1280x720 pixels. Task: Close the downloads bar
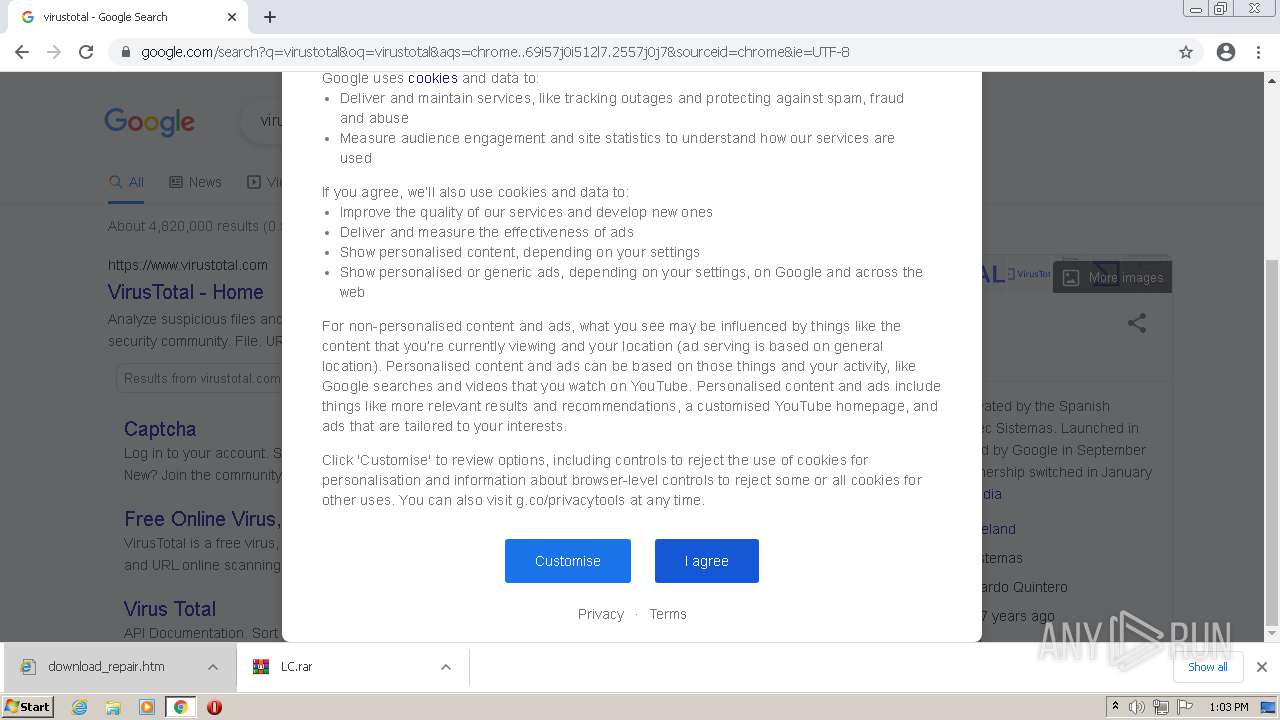tap(1262, 667)
